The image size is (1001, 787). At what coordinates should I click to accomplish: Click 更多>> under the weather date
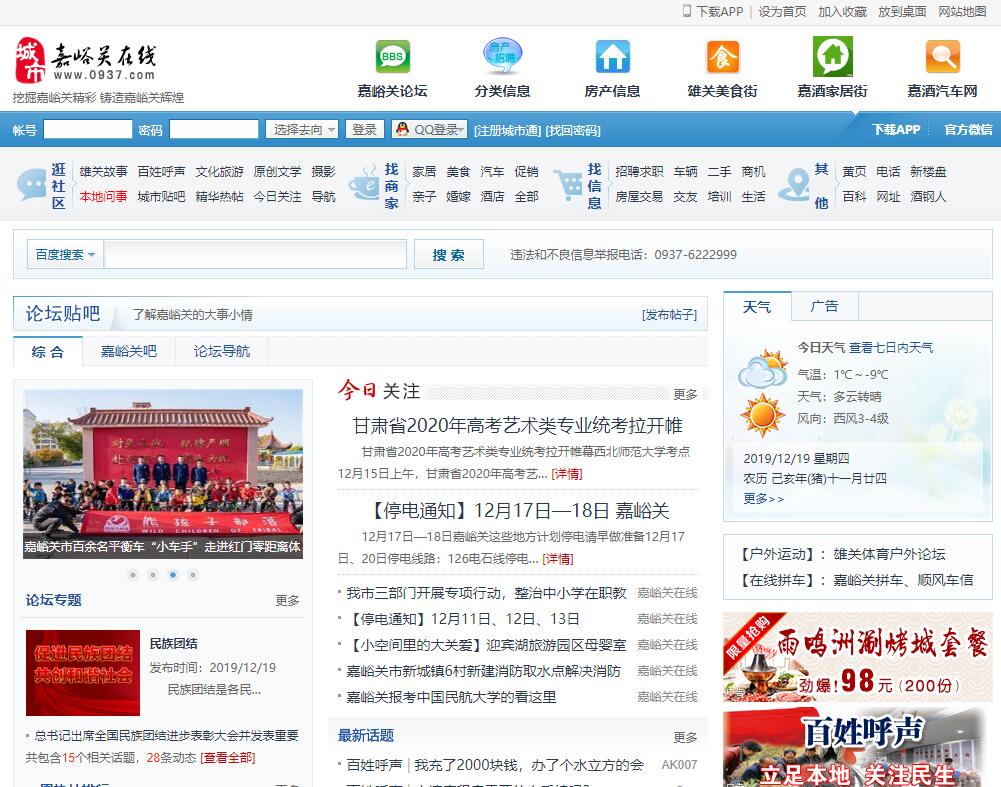coord(764,498)
